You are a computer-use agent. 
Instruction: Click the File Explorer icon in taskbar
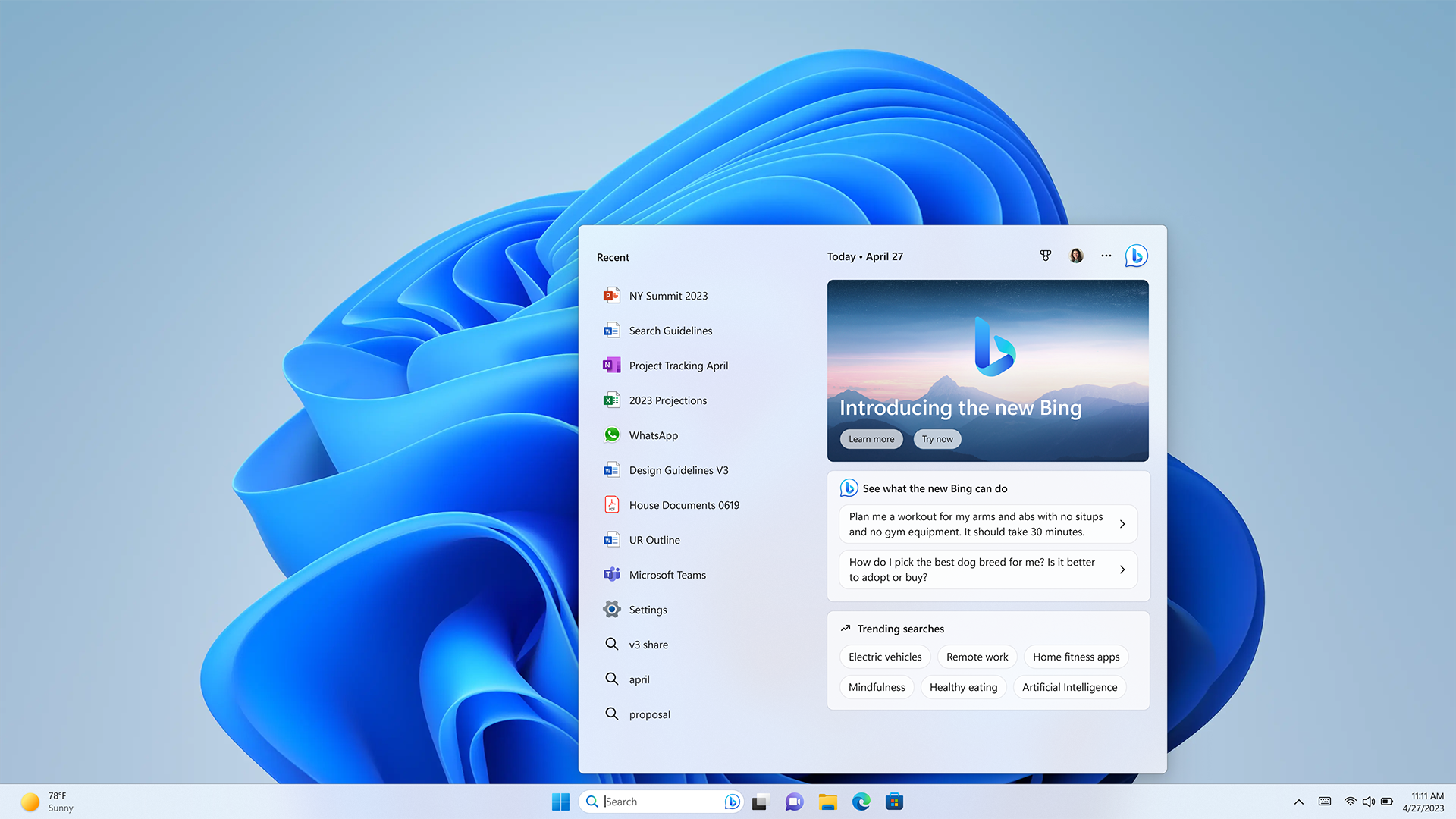coord(827,801)
